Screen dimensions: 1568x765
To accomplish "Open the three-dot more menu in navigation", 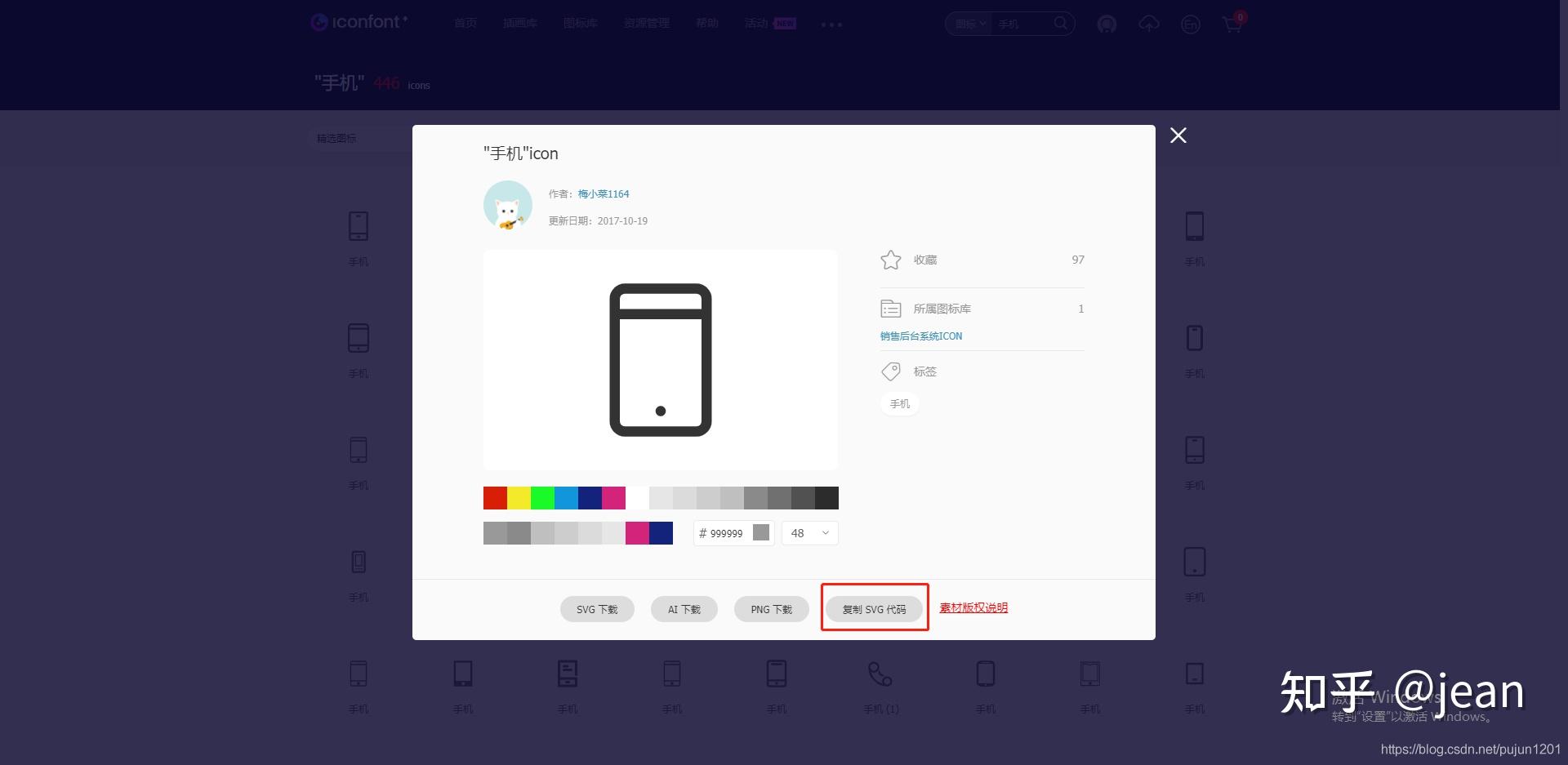I will [x=831, y=24].
